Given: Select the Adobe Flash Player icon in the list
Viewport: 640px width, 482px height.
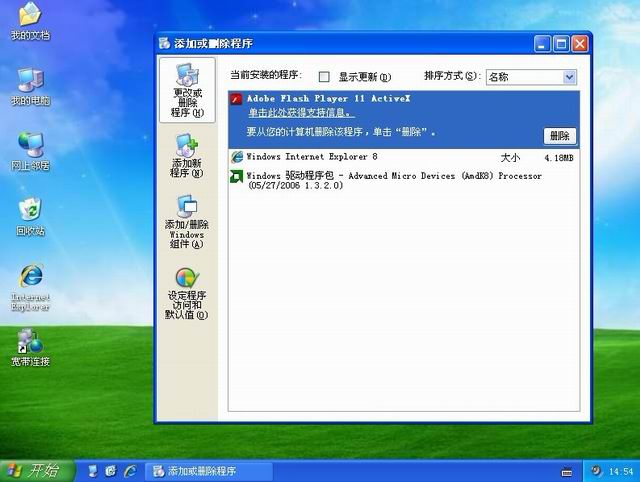Looking at the screenshot, I should [236, 99].
